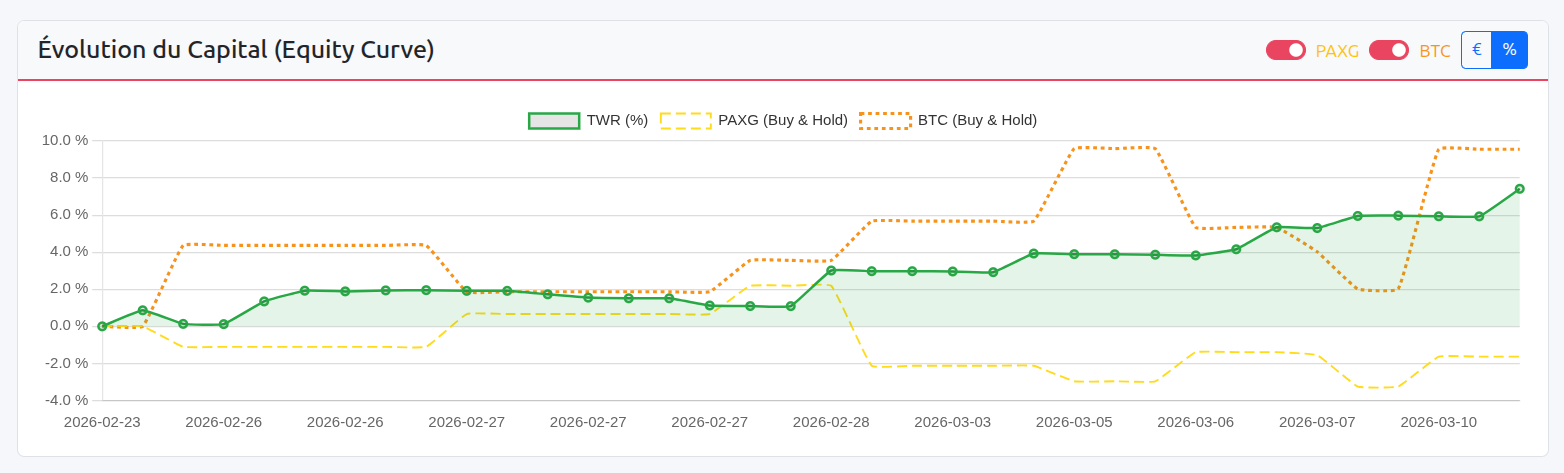Select the TWR point above 2026-02-28 label
The width and height of the screenshot is (1564, 473).
click(x=831, y=270)
